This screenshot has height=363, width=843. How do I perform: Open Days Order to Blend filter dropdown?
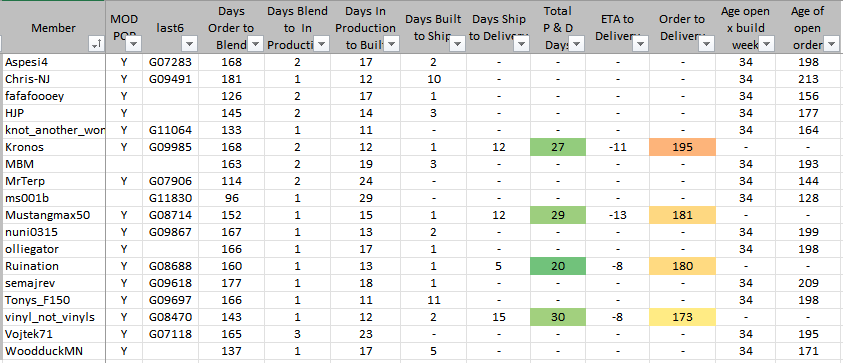255,45
